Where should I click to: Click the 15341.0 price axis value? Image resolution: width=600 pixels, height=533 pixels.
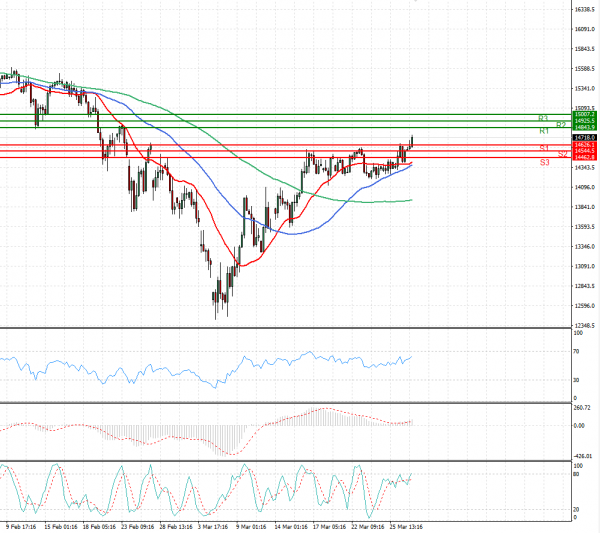click(x=585, y=88)
